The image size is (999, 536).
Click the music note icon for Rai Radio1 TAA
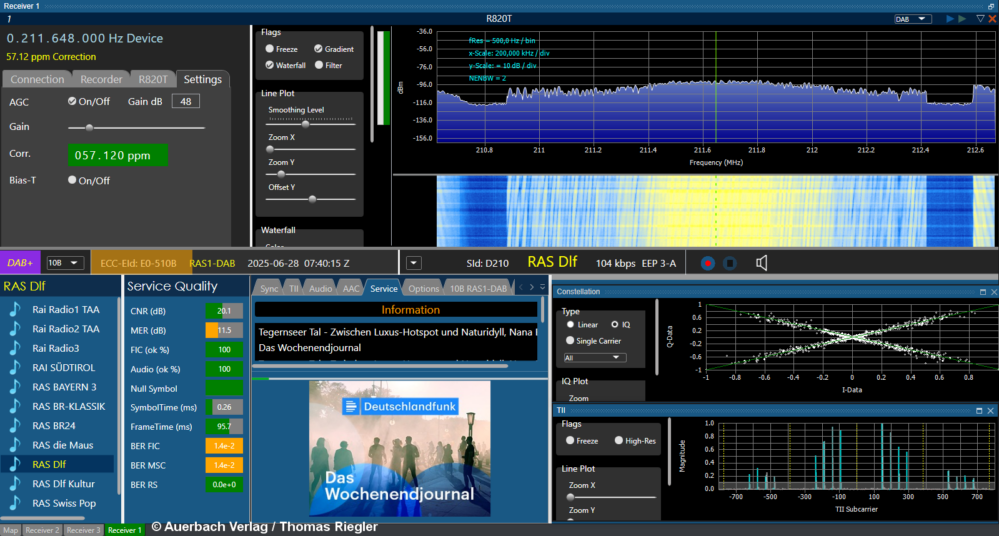tap(15, 310)
